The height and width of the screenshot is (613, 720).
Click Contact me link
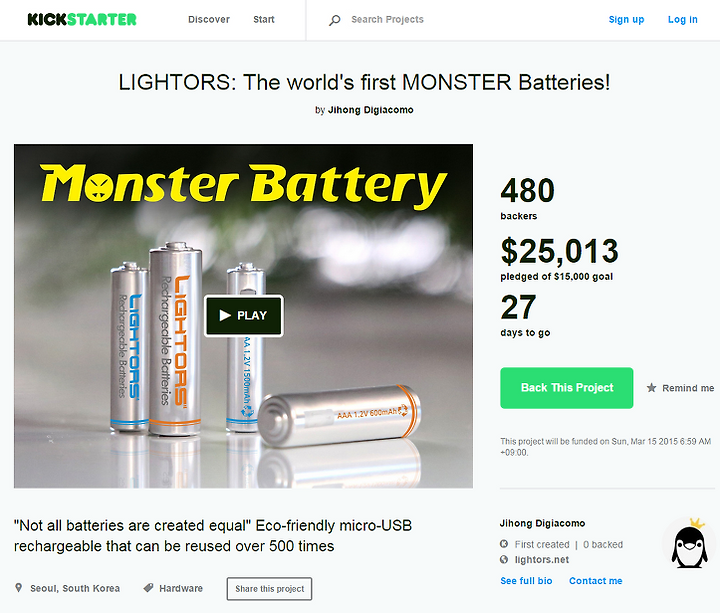click(x=596, y=581)
